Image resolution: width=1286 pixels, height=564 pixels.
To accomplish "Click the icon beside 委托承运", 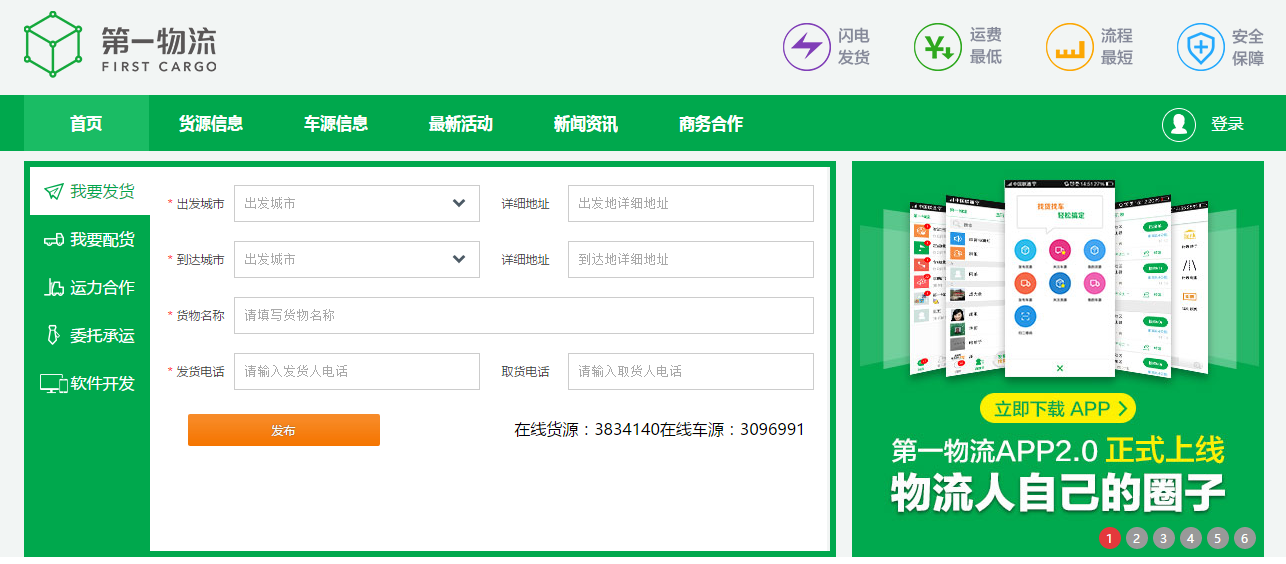I will [x=54, y=335].
